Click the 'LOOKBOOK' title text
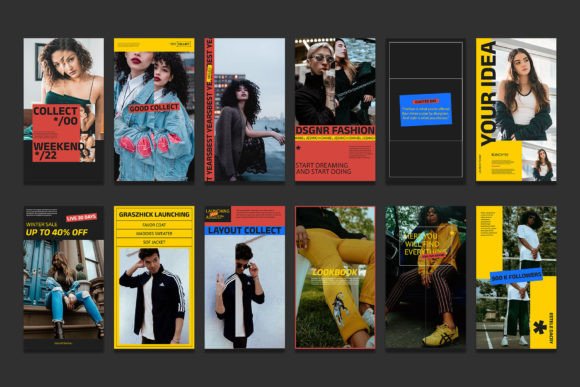This screenshot has height=387, width=580. click(335, 272)
